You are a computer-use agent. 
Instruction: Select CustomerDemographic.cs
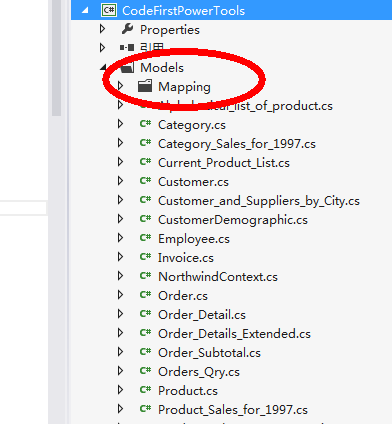pyautogui.click(x=233, y=220)
